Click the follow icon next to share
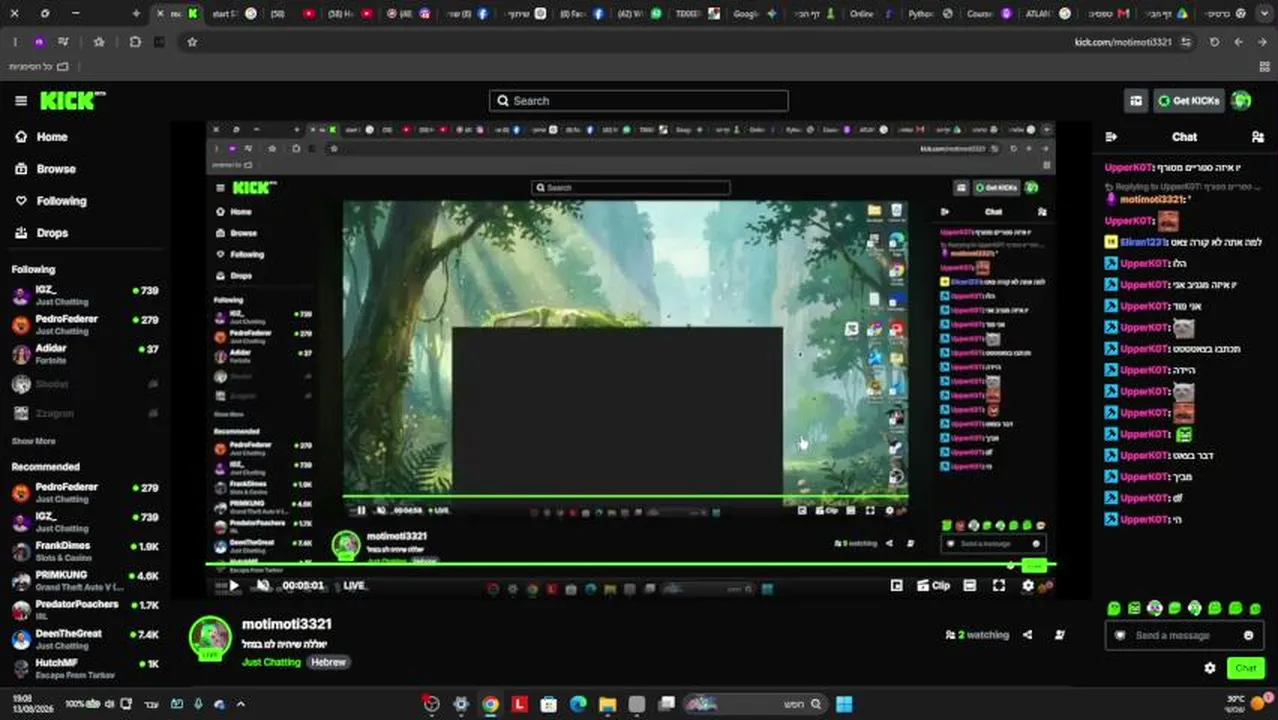Image resolution: width=1278 pixels, height=720 pixels. coord(1059,635)
